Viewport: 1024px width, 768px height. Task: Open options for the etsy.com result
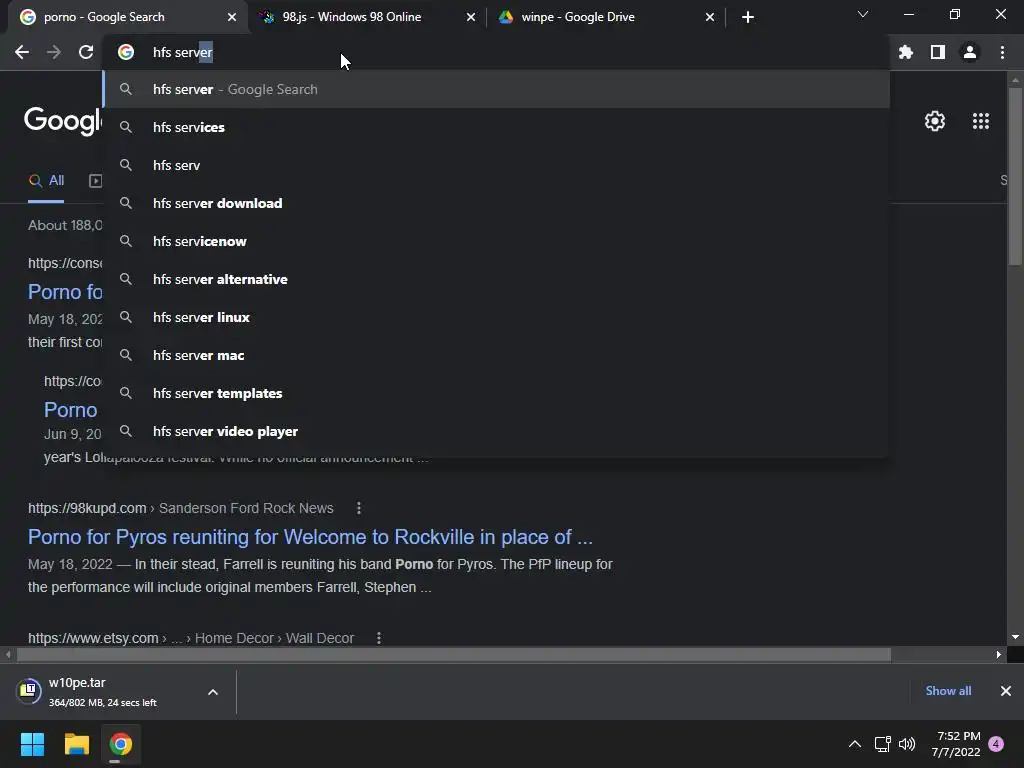tap(379, 638)
